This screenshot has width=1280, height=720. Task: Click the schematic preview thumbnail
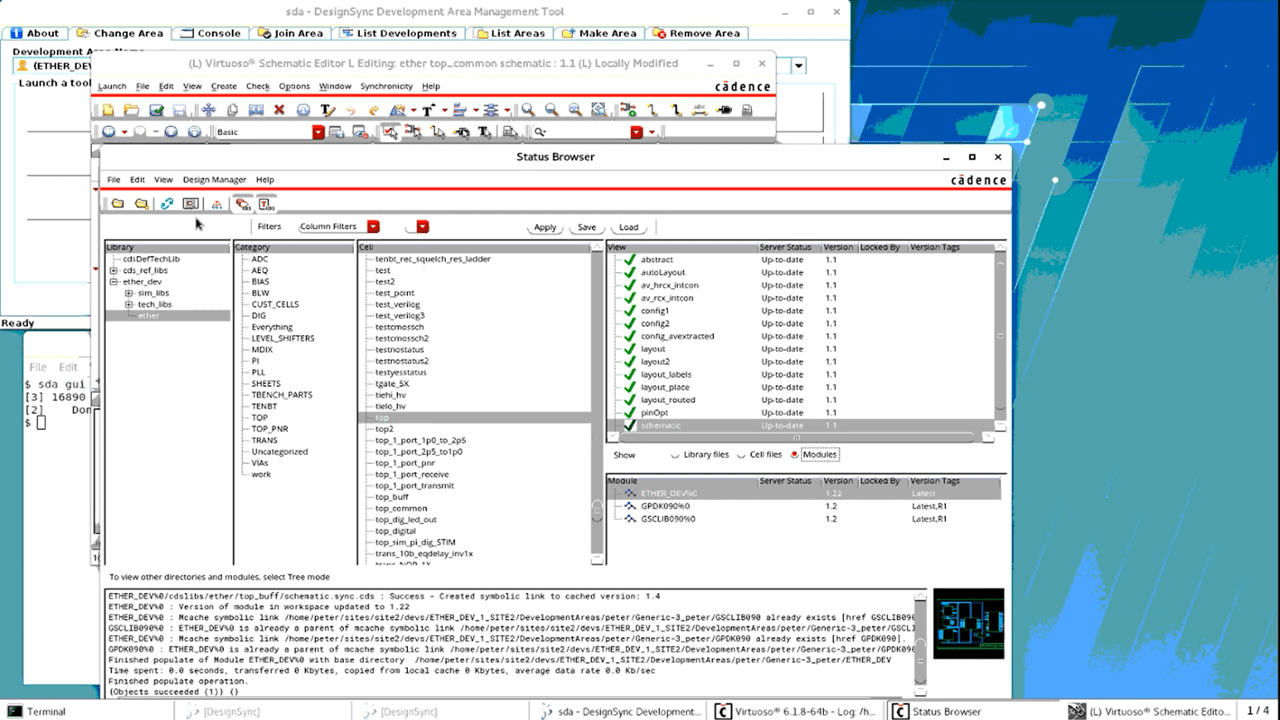[968, 623]
